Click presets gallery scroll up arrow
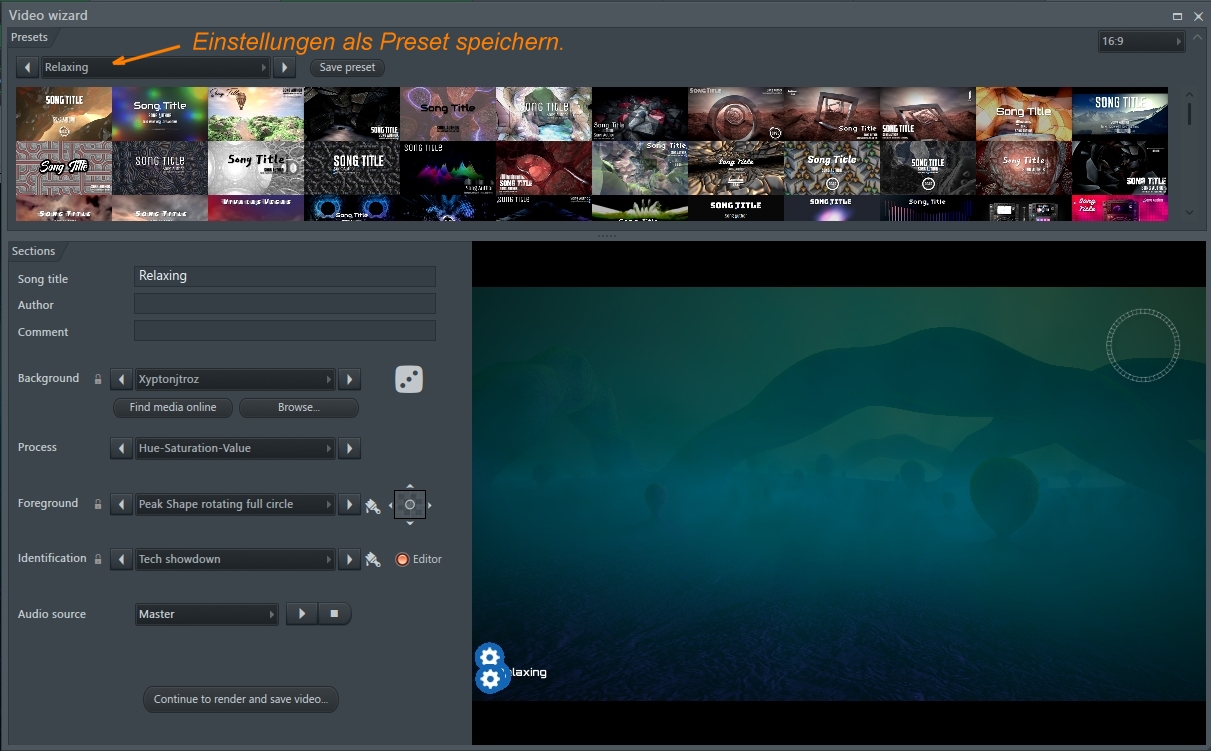Image resolution: width=1211 pixels, height=751 pixels. click(x=1189, y=95)
